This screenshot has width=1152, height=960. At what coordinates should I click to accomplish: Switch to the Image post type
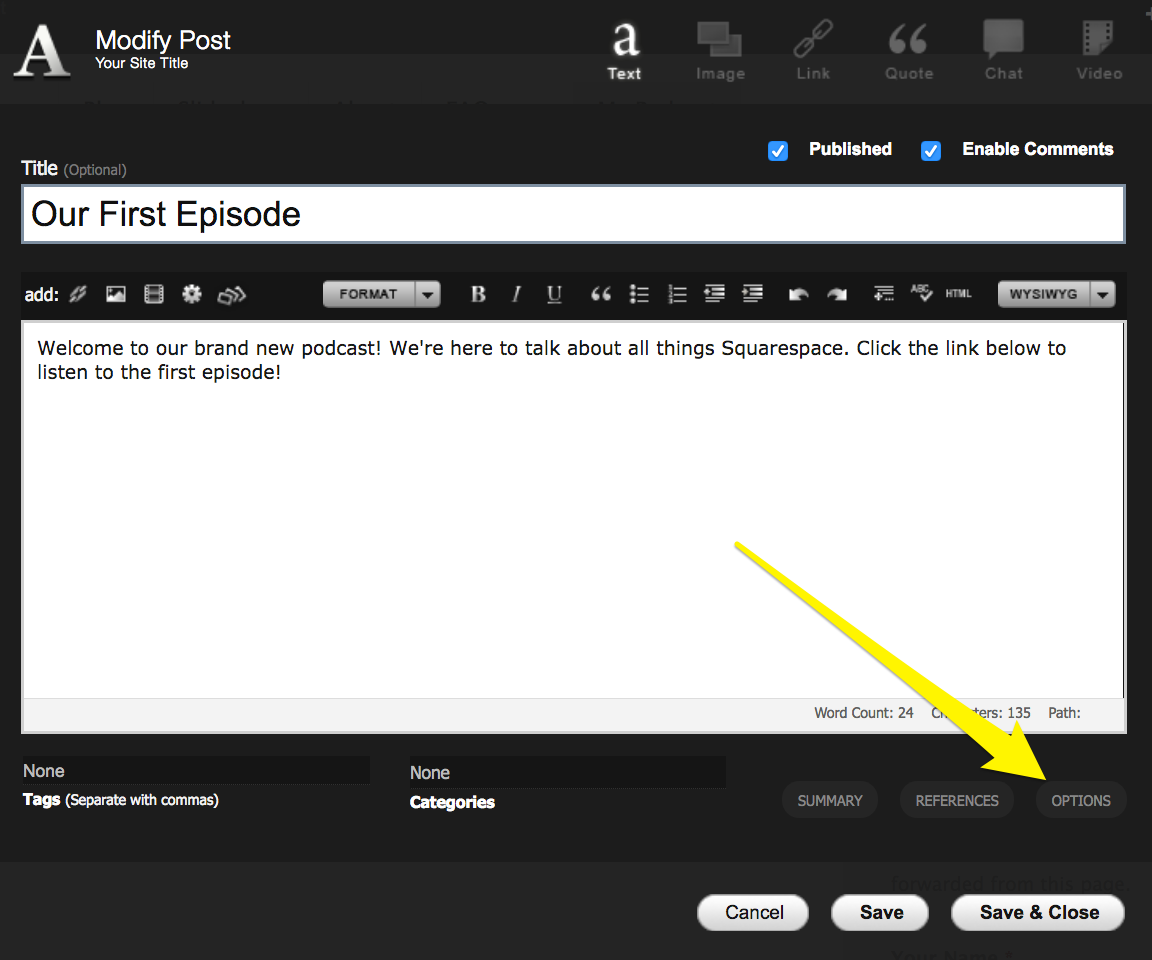(x=720, y=52)
